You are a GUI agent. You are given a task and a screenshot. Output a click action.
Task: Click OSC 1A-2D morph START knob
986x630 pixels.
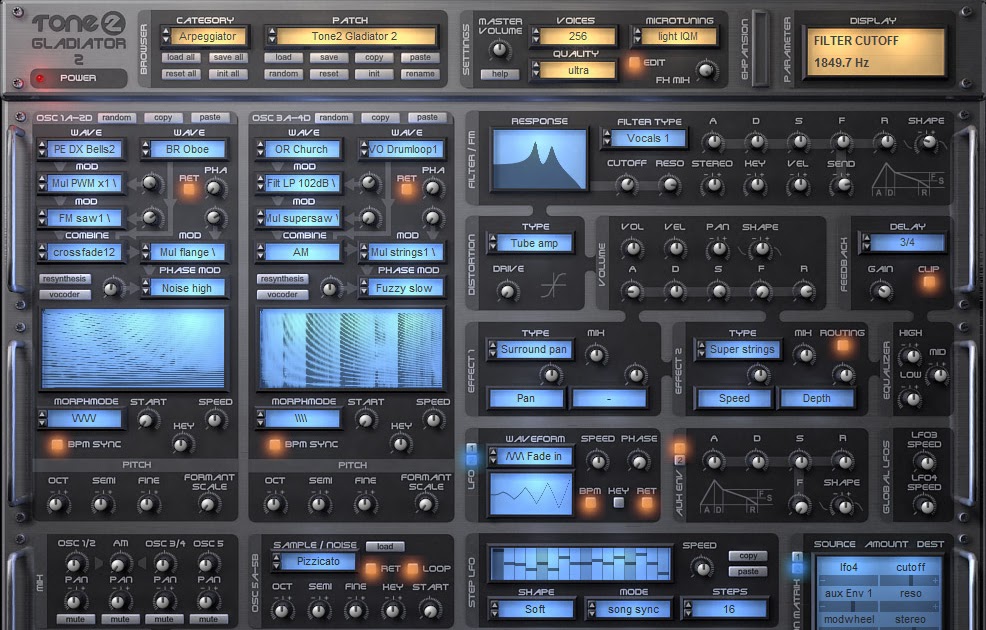[148, 419]
